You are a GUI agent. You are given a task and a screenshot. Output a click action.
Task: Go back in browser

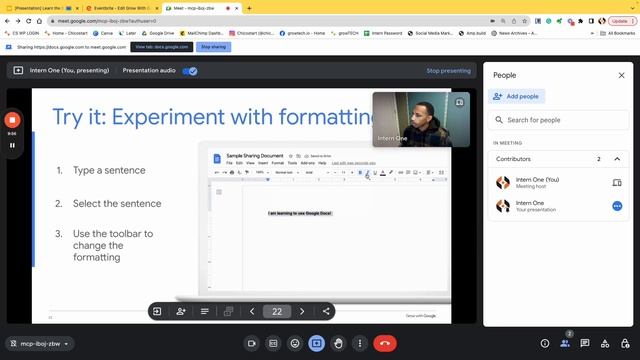[7, 21]
